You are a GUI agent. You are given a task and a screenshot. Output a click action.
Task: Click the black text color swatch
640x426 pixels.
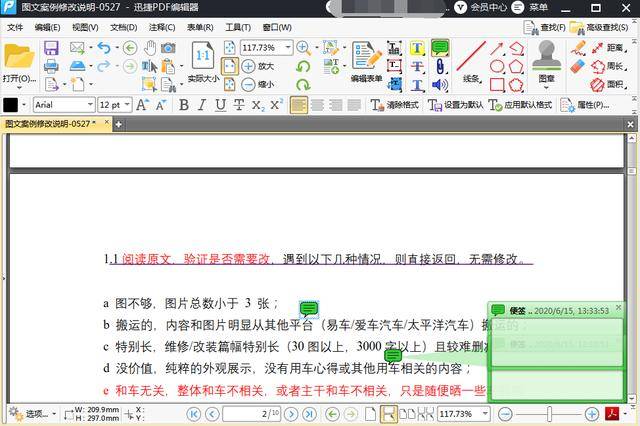tap(11, 105)
